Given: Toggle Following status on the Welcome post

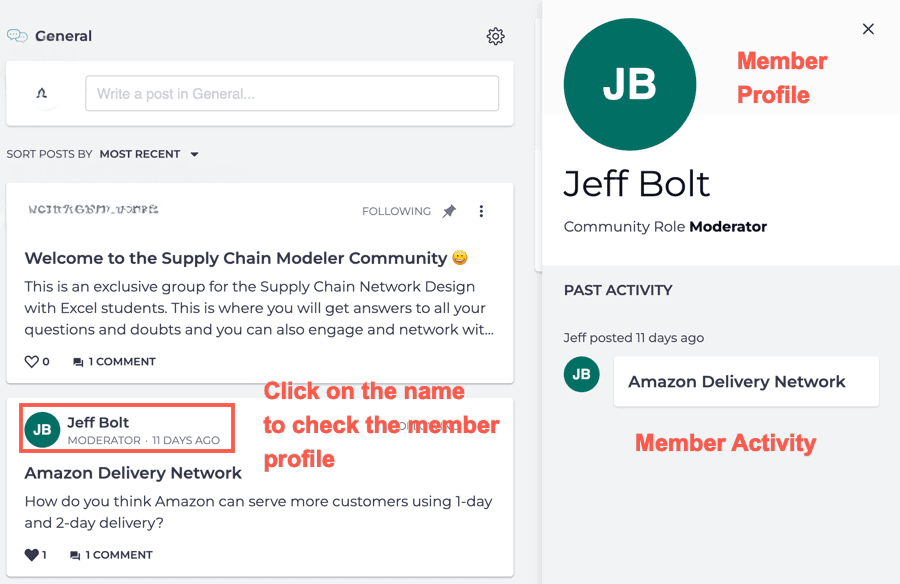Looking at the screenshot, I should point(396,211).
